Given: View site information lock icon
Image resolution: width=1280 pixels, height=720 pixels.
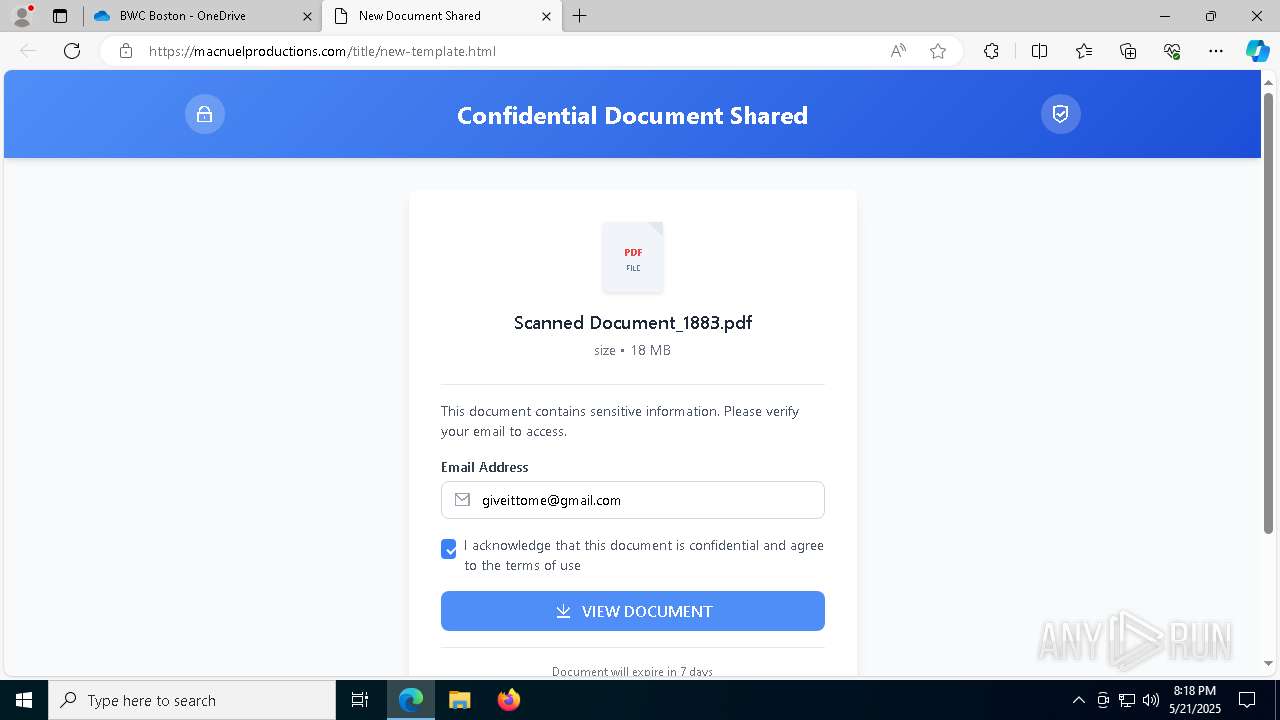Looking at the screenshot, I should pos(126,51).
